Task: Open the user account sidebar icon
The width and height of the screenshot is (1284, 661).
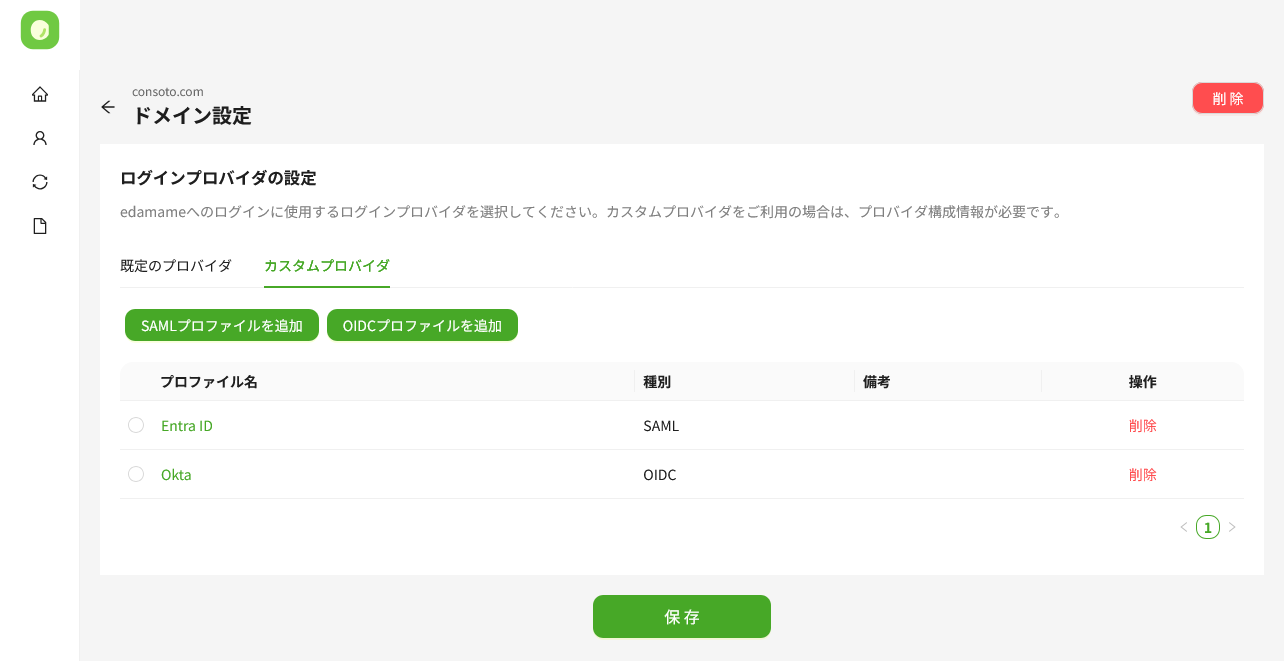Action: point(40,138)
